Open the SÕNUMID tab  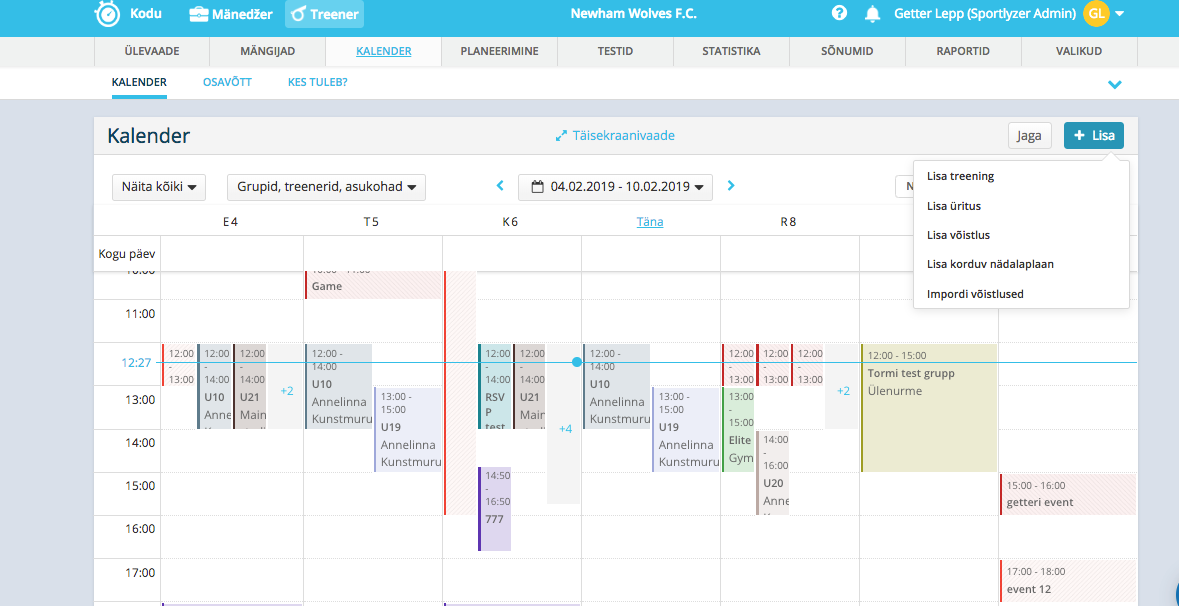click(x=847, y=52)
